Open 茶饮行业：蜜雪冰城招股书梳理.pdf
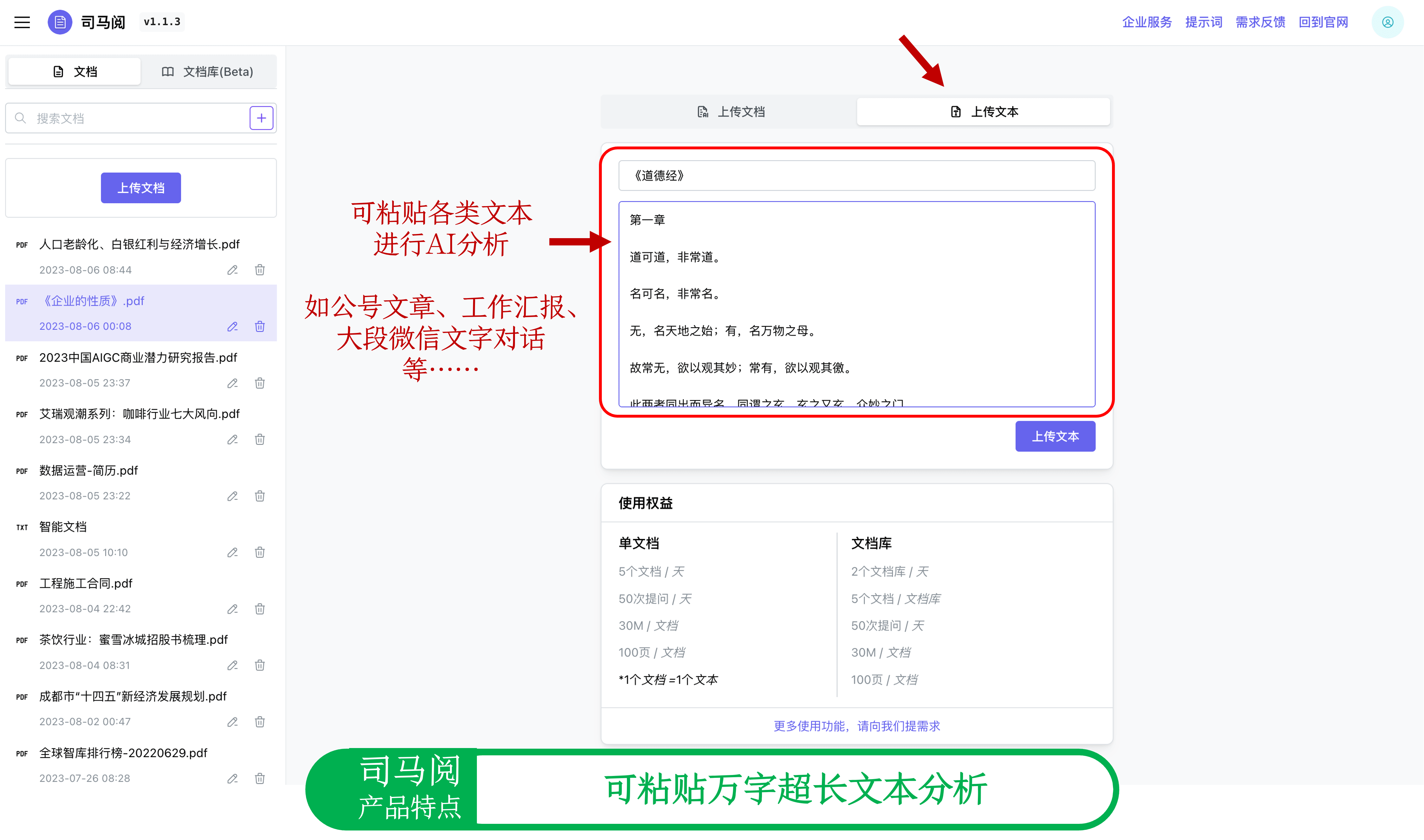Screen dimensions: 1424x840 point(133,640)
